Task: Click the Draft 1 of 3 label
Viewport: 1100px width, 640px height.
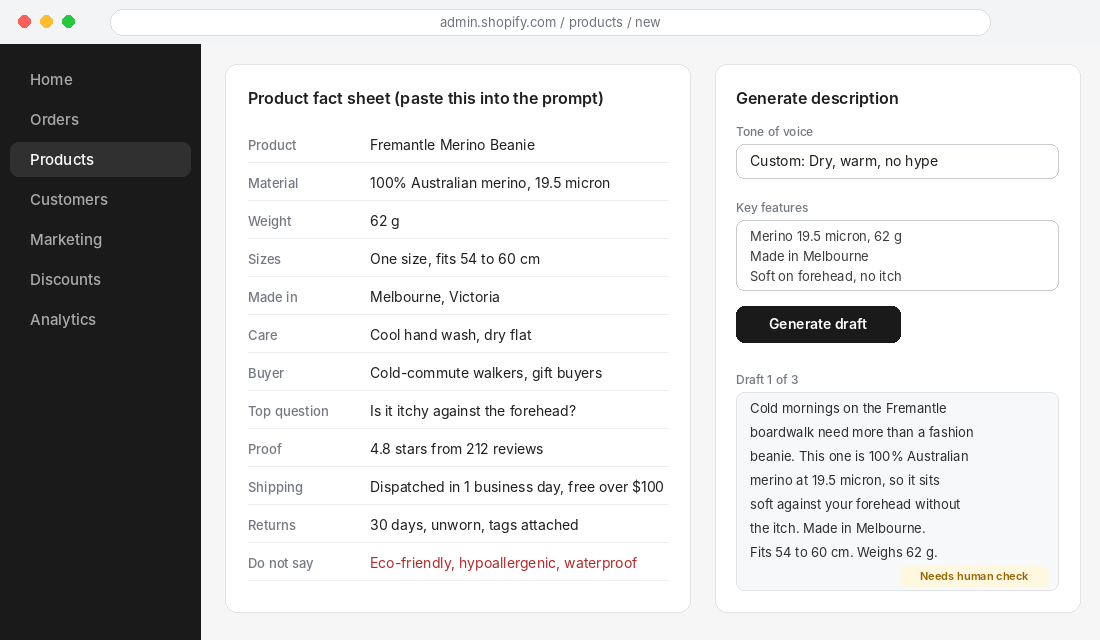Action: pos(767,380)
